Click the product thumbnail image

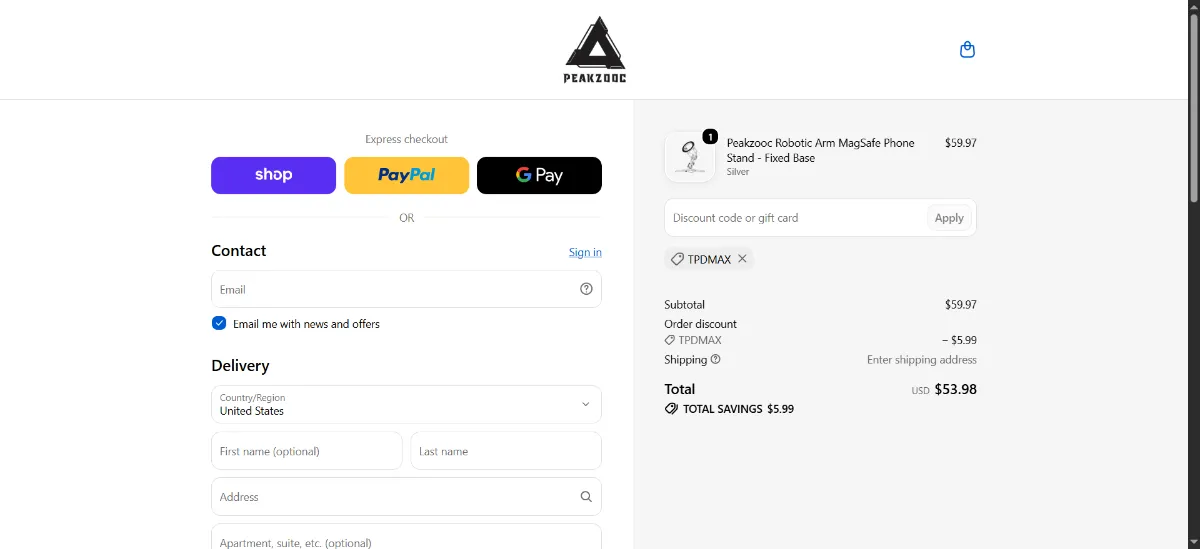coord(690,157)
